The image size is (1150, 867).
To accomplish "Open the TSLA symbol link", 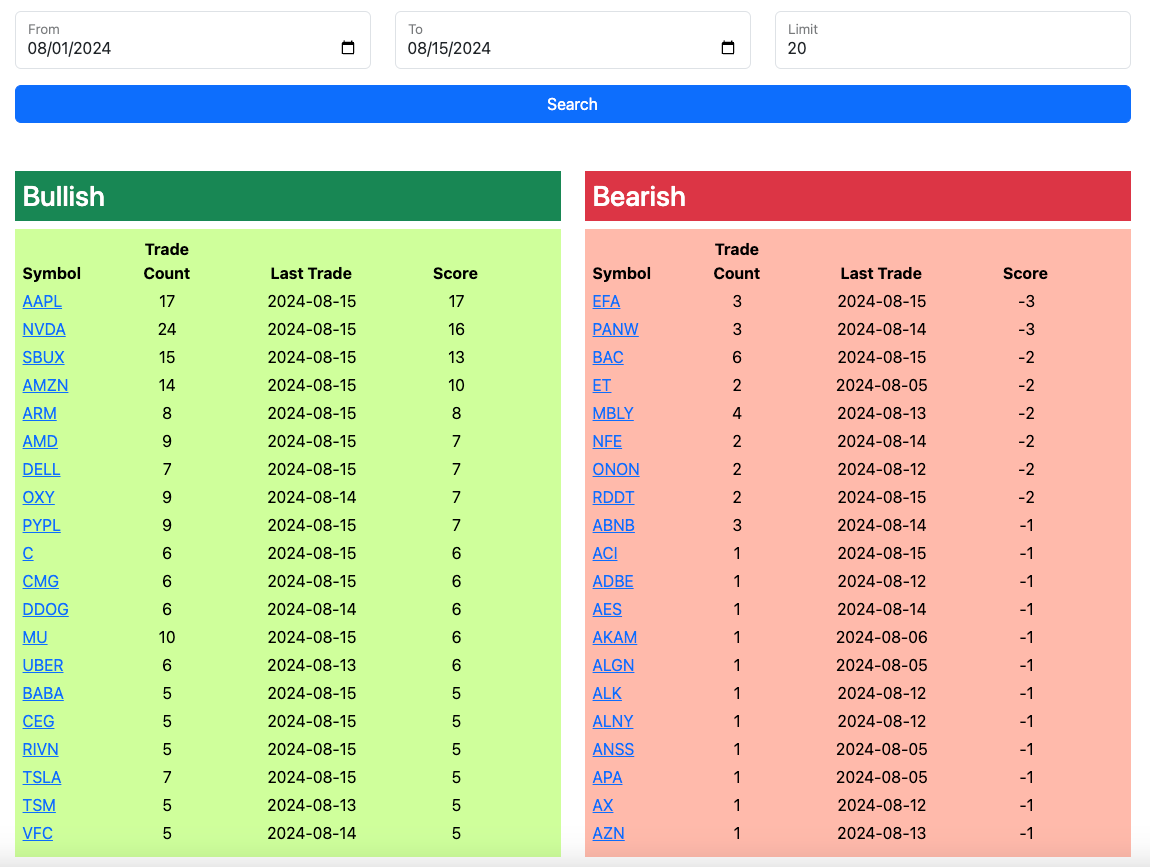I will click(42, 778).
